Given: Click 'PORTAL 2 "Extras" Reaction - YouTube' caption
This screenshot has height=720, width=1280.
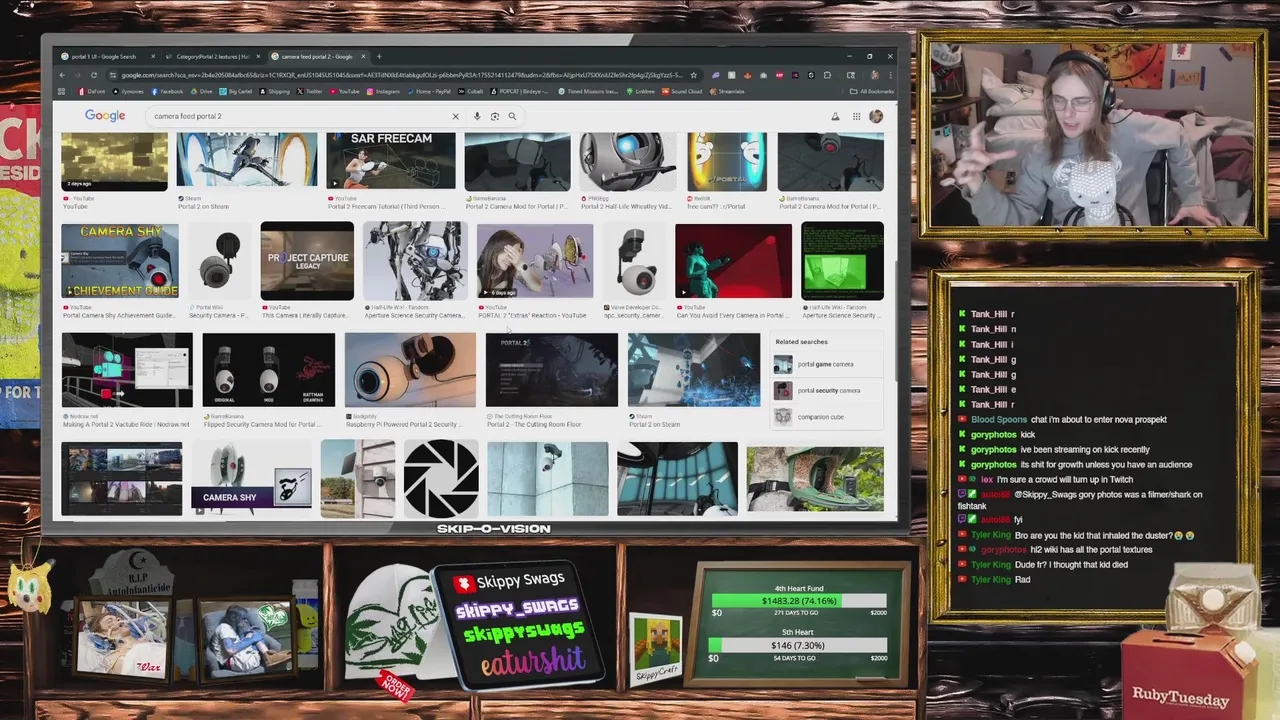Looking at the screenshot, I should (x=532, y=315).
